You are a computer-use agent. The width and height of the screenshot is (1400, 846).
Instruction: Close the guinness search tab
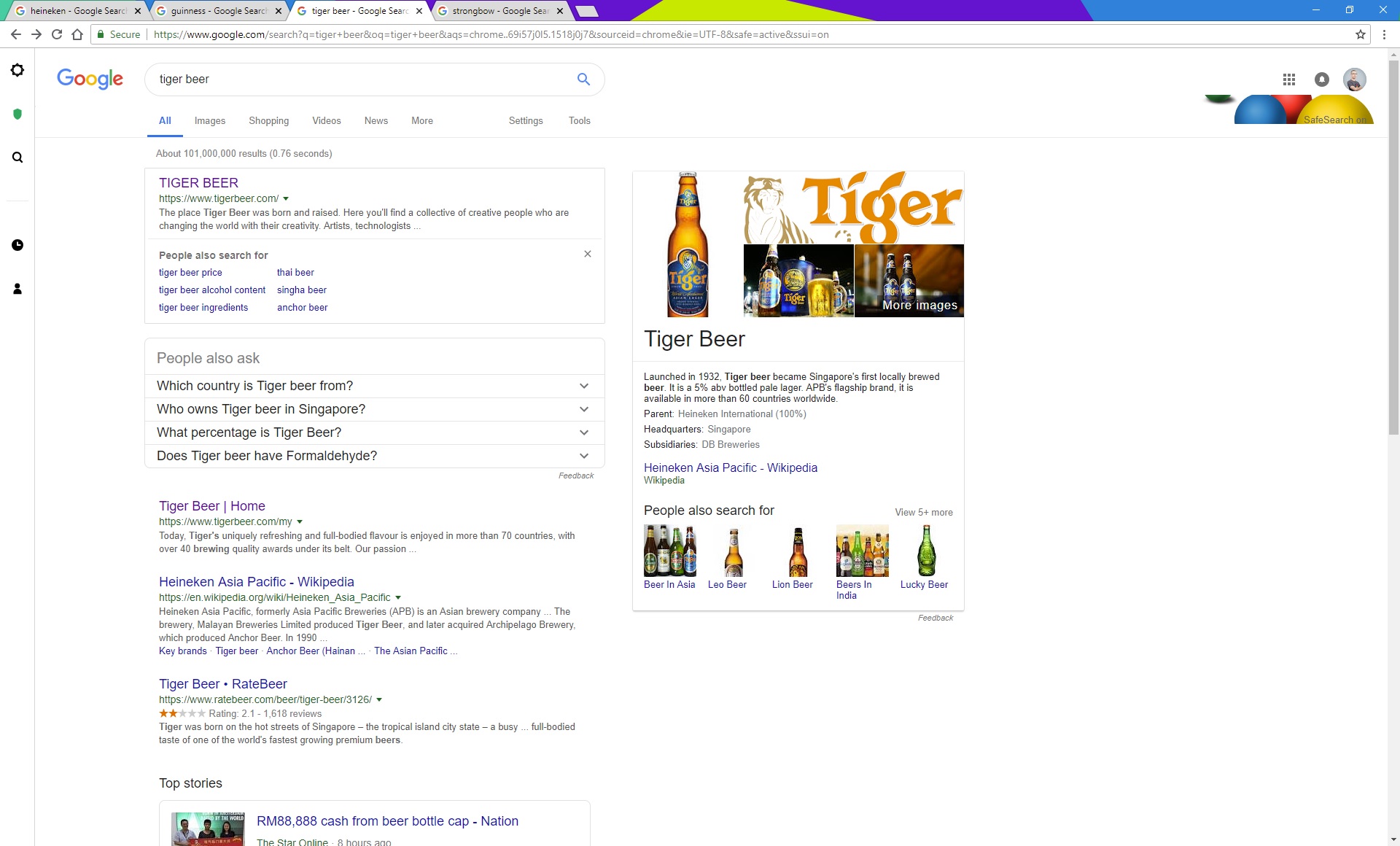[278, 11]
